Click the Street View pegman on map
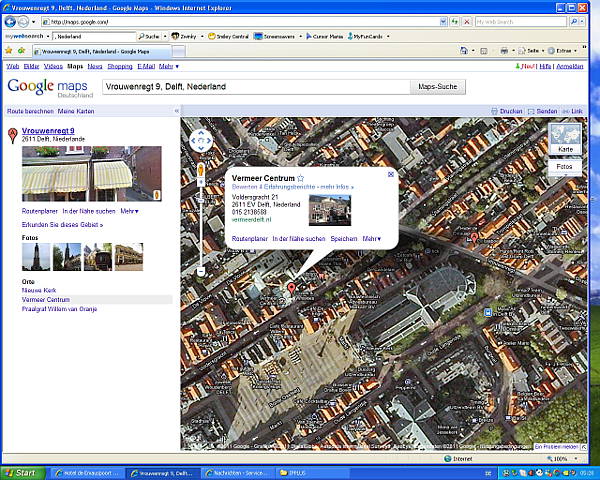The width and height of the screenshot is (600, 480). coord(201,170)
